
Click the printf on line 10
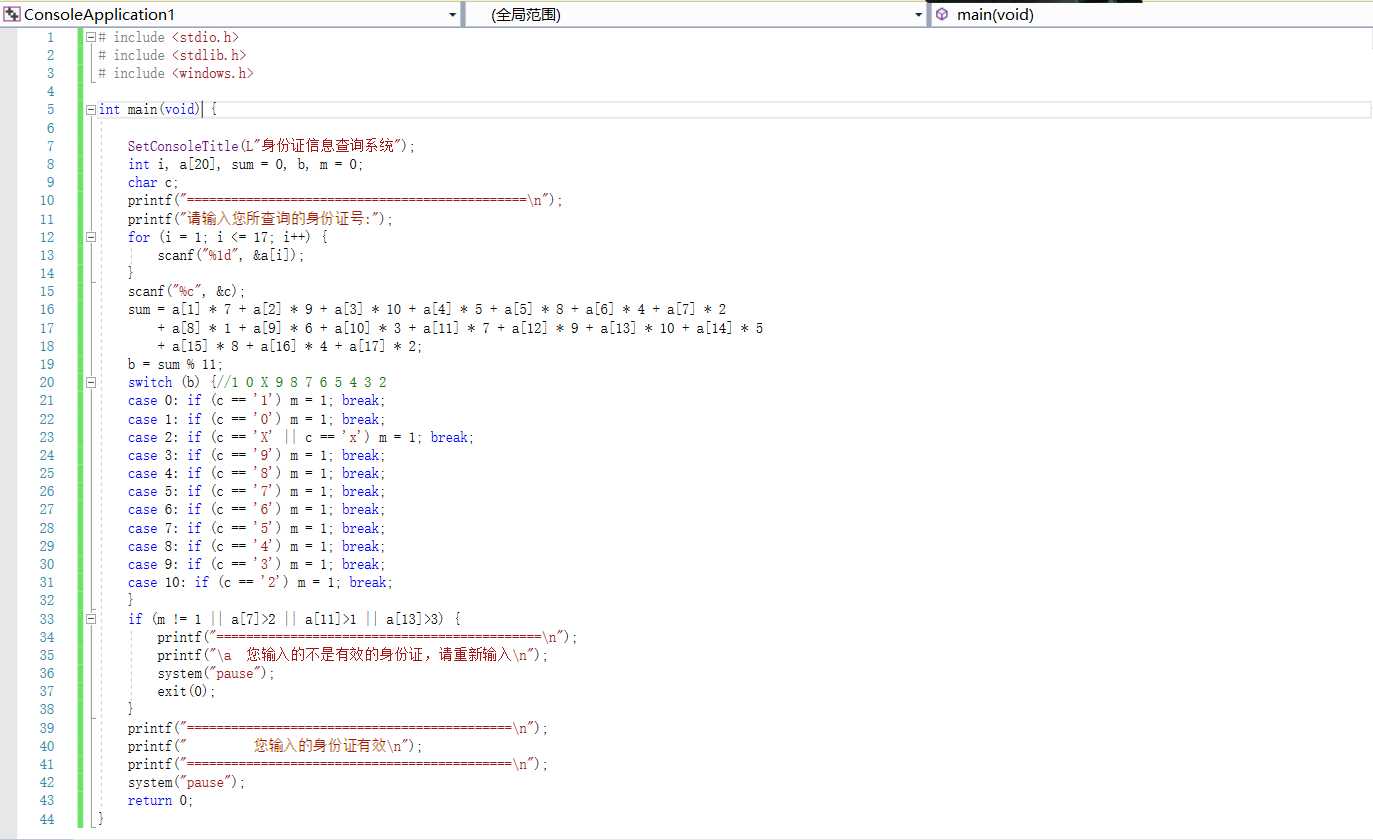click(x=346, y=200)
